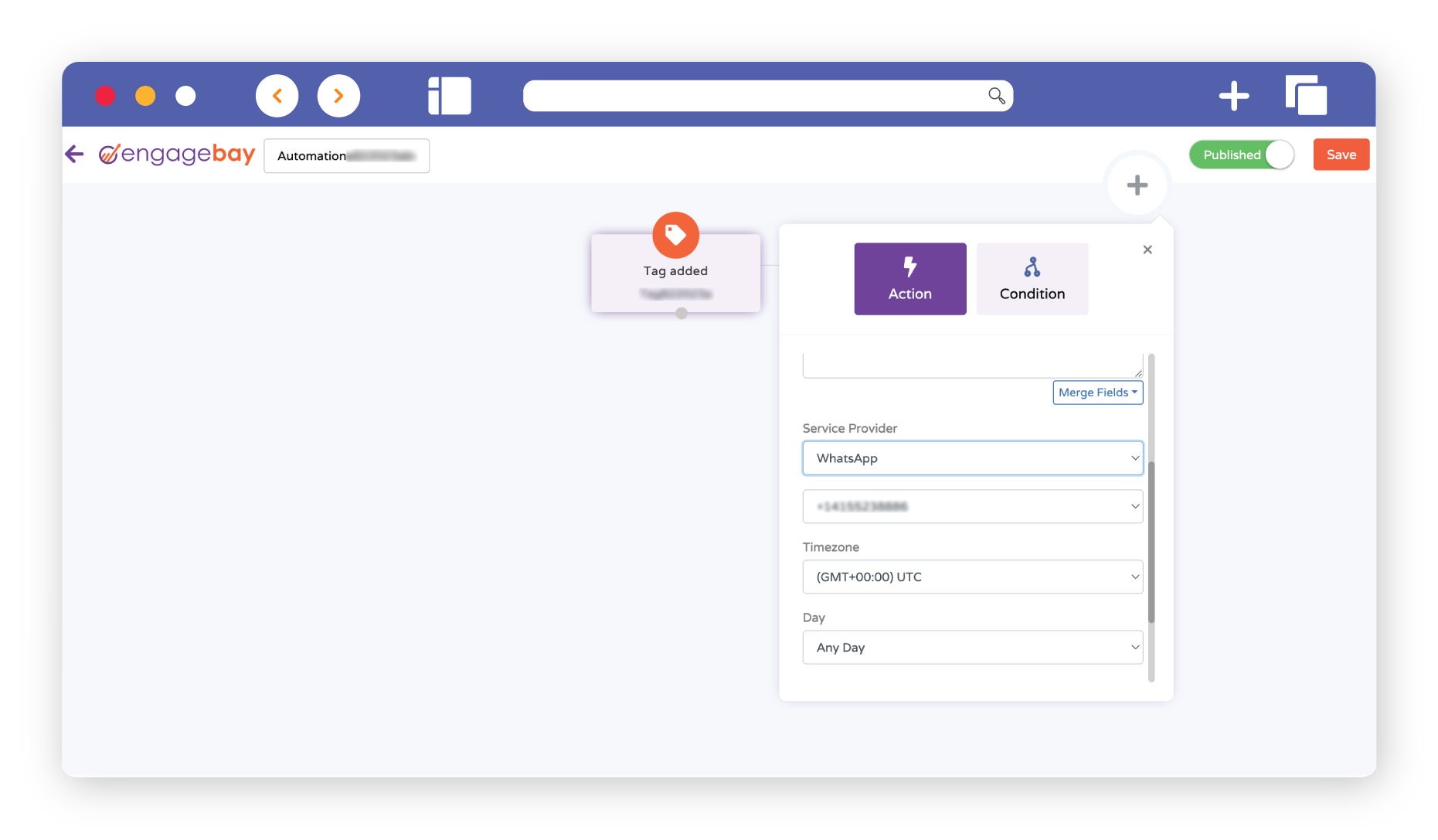The width and height of the screenshot is (1438, 840).
Task: Click the magnifier icon in the address bar
Action: tap(996, 96)
